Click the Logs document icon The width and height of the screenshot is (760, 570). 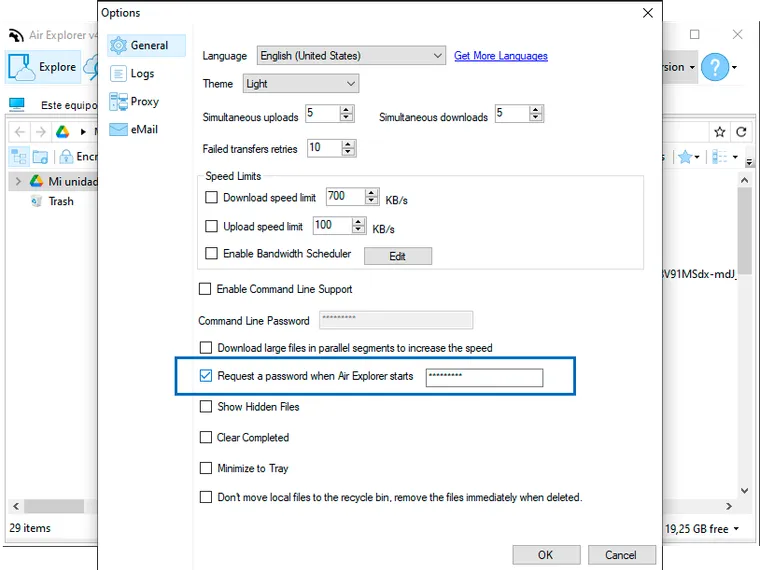(118, 74)
